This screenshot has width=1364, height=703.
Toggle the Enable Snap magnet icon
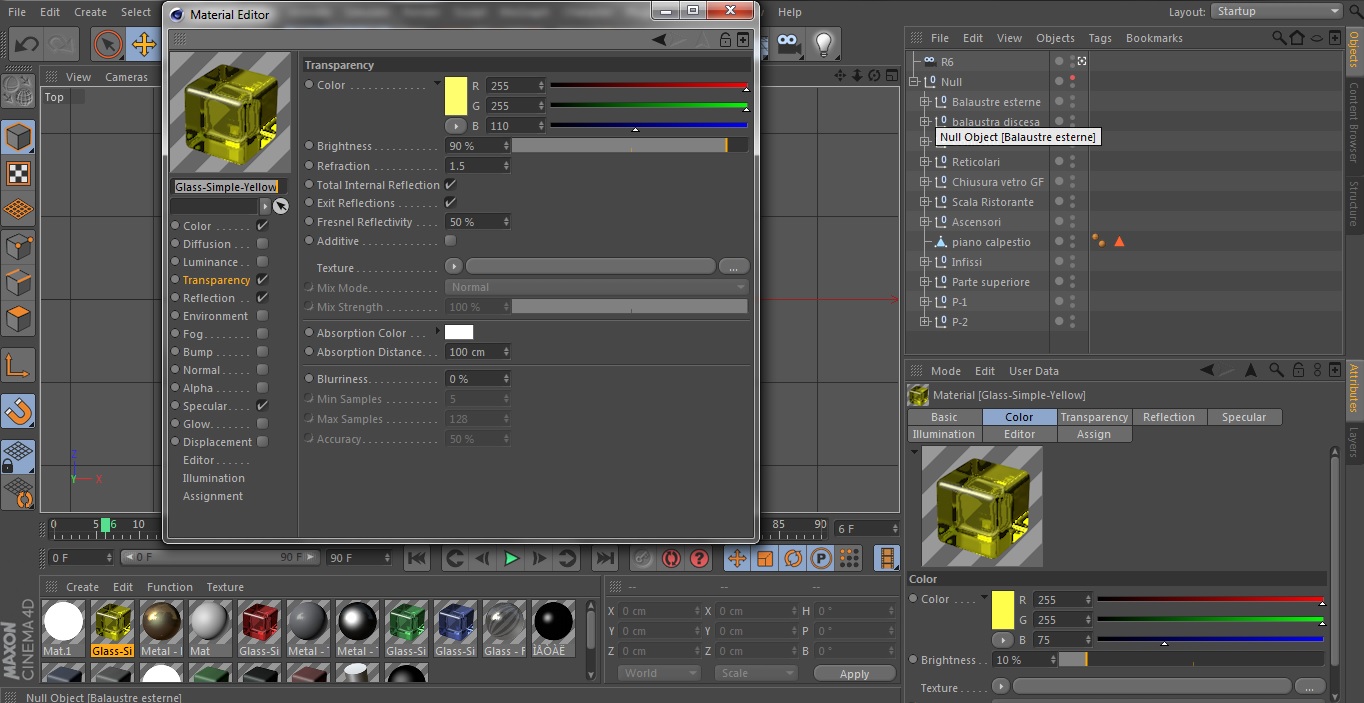click(x=18, y=411)
